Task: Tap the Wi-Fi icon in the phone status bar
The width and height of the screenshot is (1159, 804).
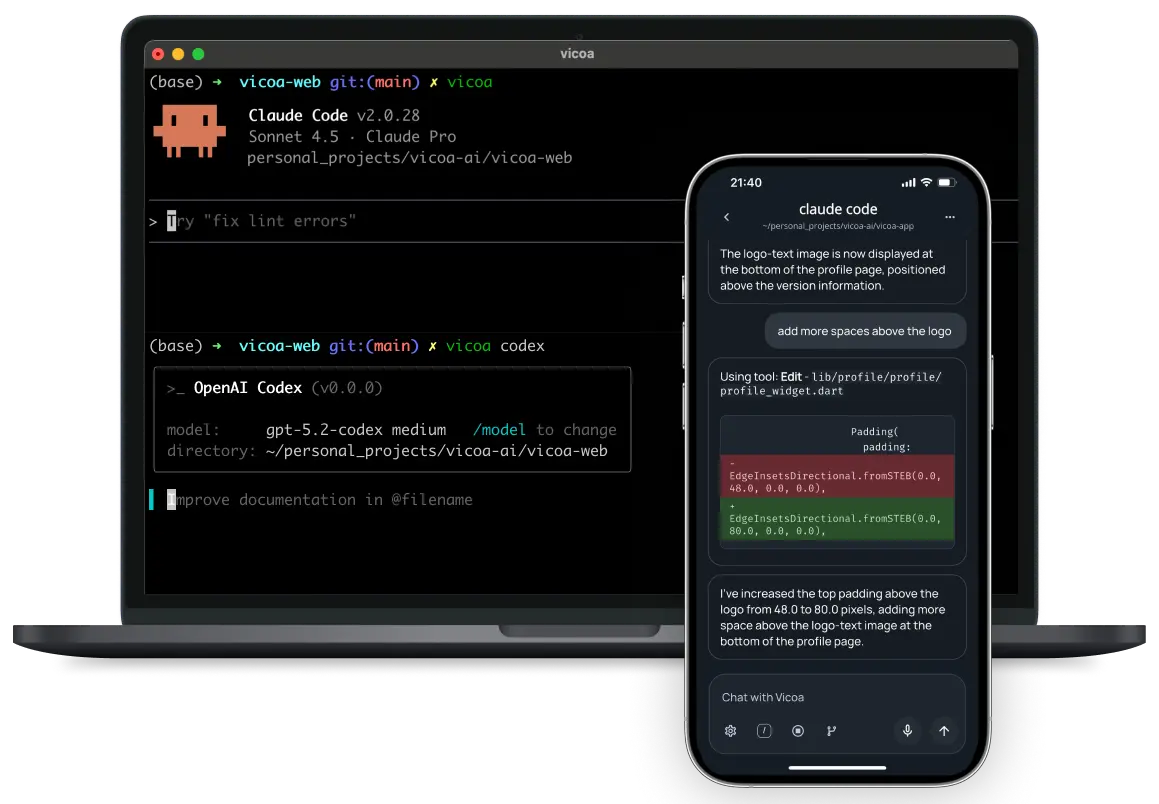Action: (x=926, y=183)
